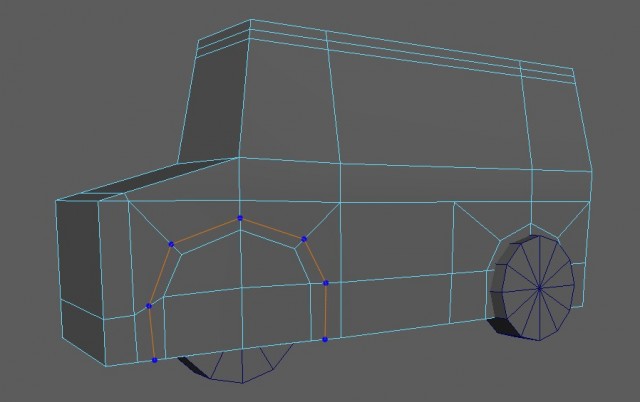Select the dark shaded hood top face
640x402 pixels.
coord(155,180)
